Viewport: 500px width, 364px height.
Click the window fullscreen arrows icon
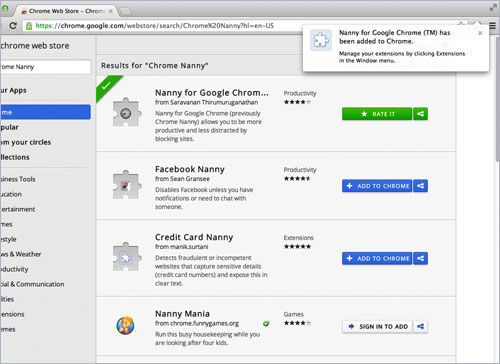point(493,8)
